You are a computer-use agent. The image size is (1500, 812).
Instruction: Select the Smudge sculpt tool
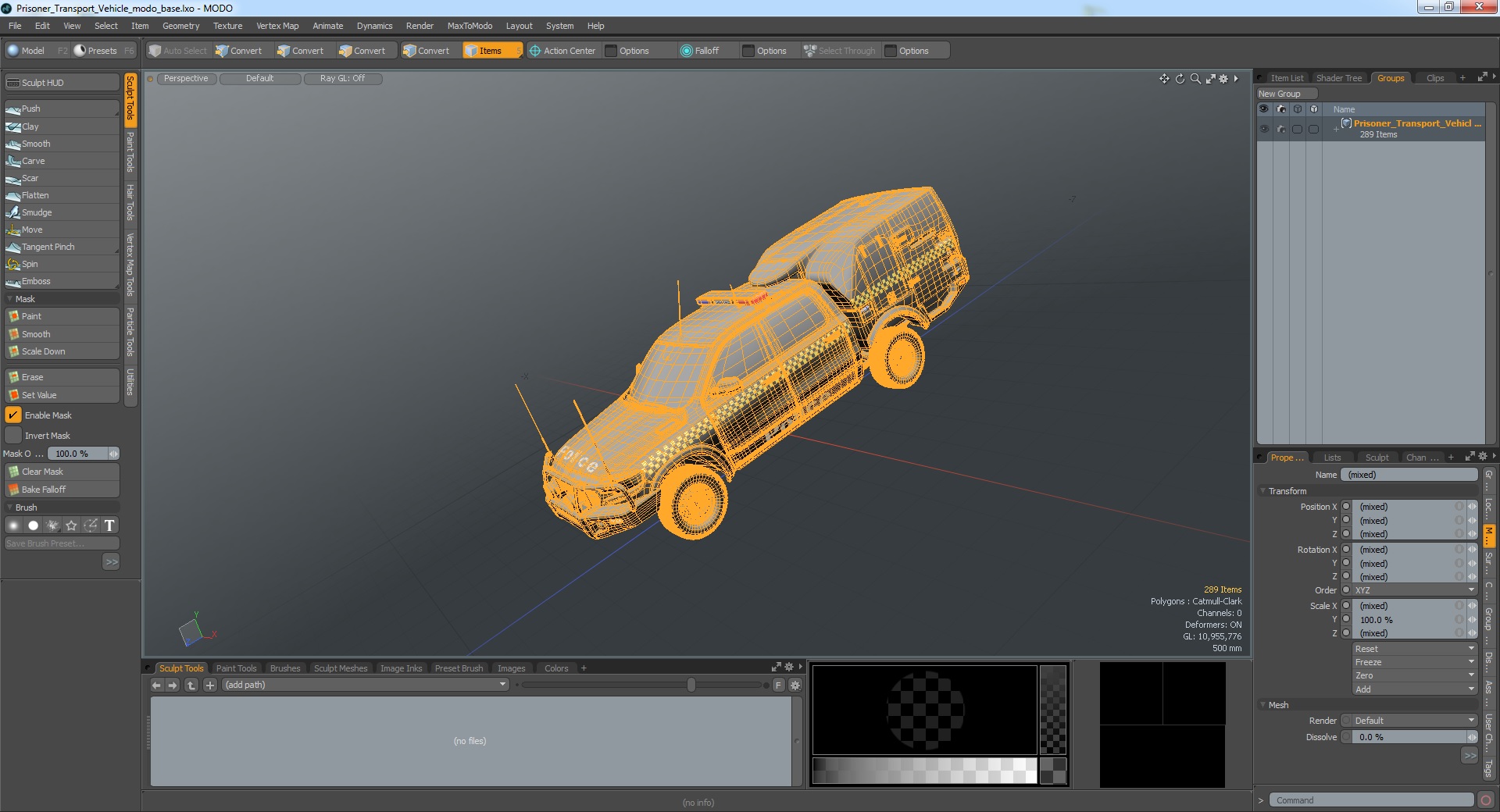pos(62,212)
